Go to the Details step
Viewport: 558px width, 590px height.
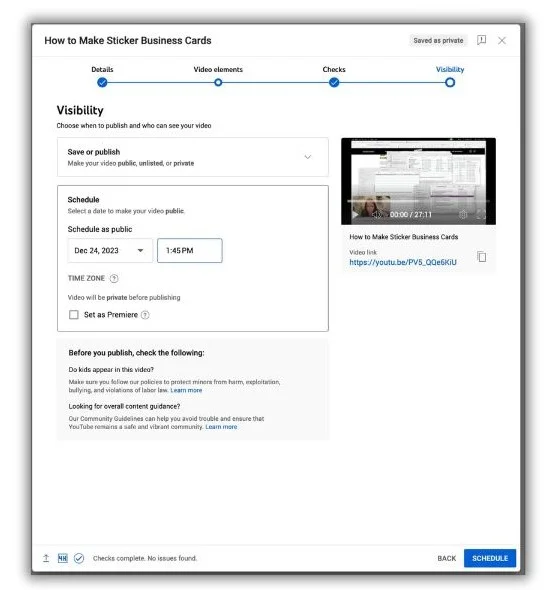102,82
